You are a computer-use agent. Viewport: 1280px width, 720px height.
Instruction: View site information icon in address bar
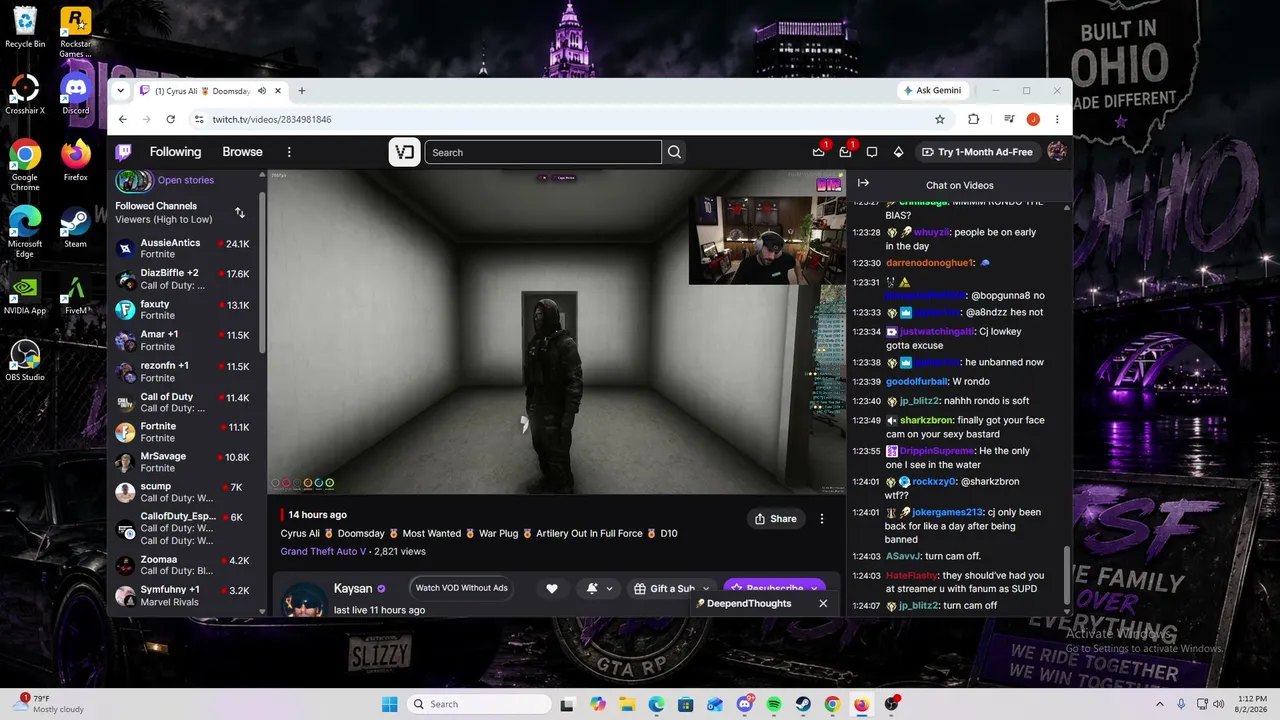tap(199, 119)
